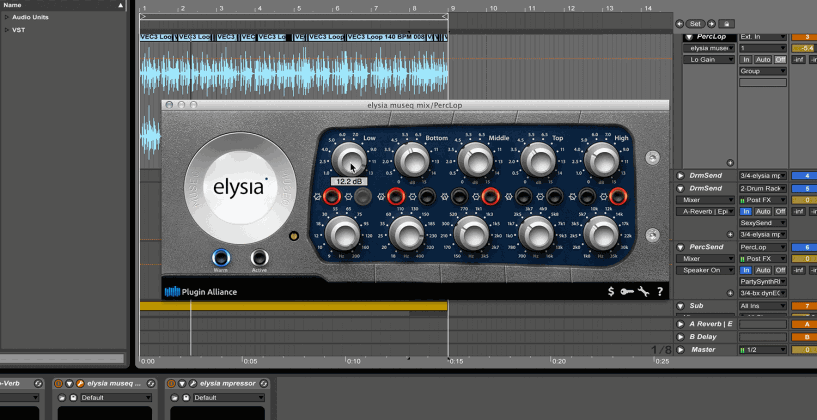Fold the PercLop track triangle

point(689,37)
